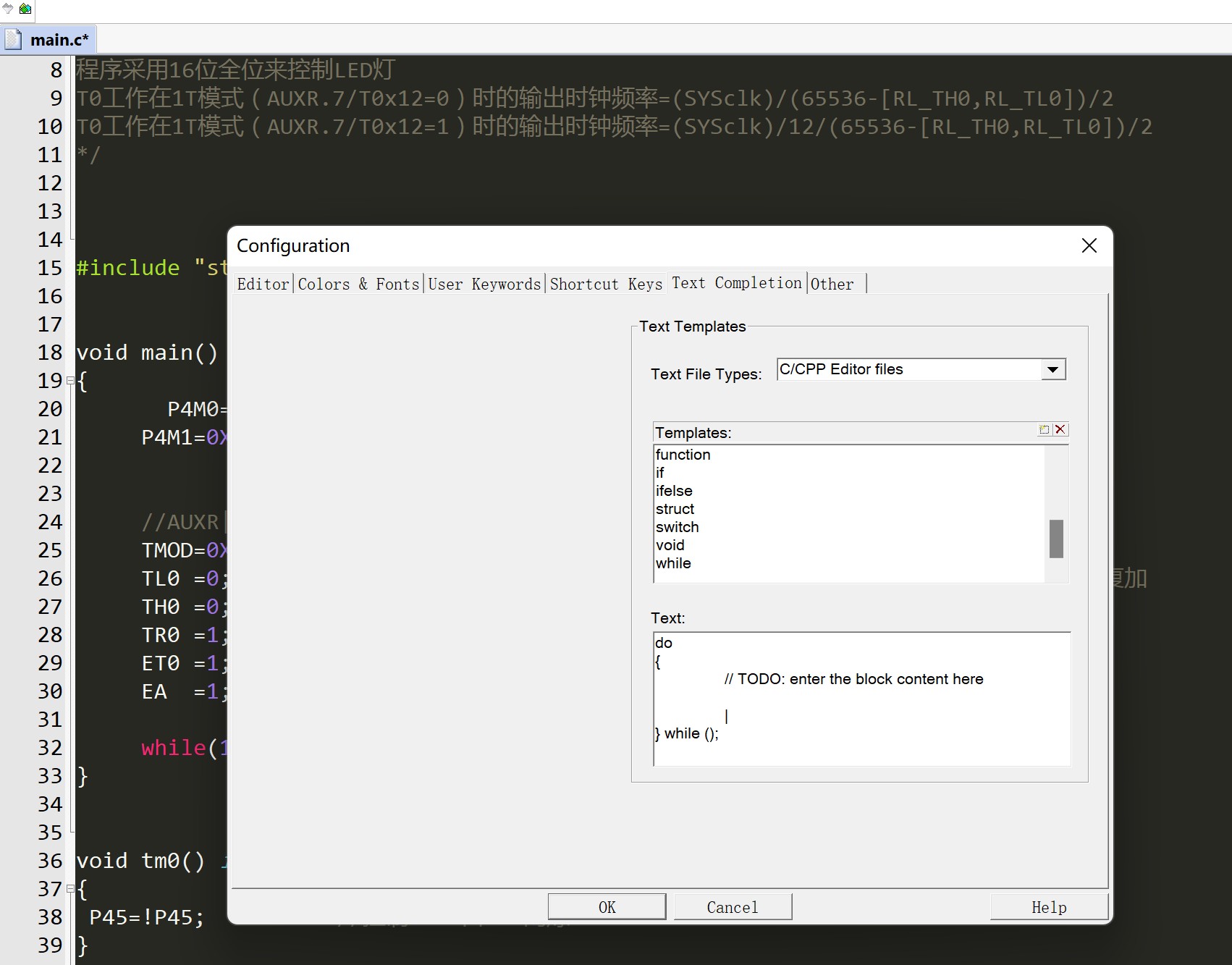
Task: Click inside the template Text edit box
Action: pyautogui.click(x=861, y=699)
